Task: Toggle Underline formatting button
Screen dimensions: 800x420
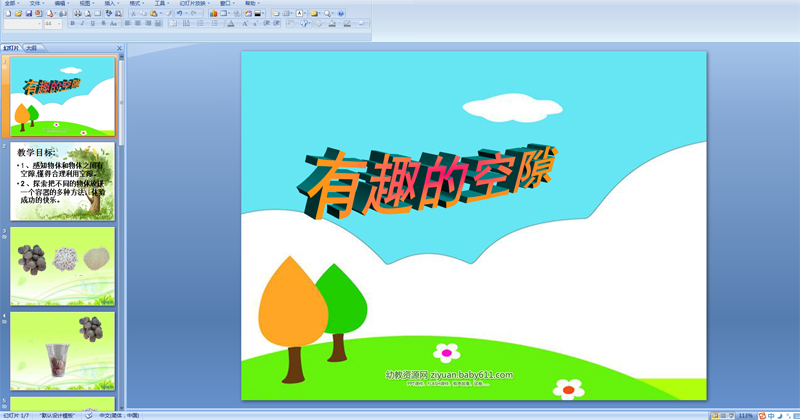Action: tap(93, 24)
